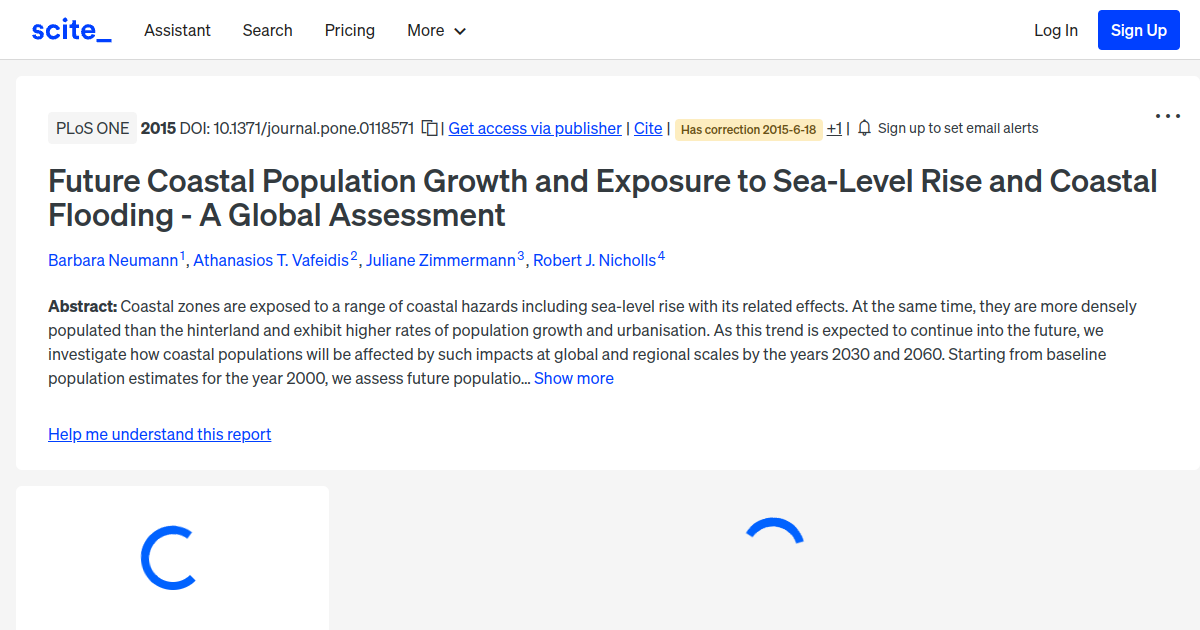Image resolution: width=1200 pixels, height=630 pixels.
Task: Open the ellipsis overflow menu
Action: pyautogui.click(x=1167, y=116)
